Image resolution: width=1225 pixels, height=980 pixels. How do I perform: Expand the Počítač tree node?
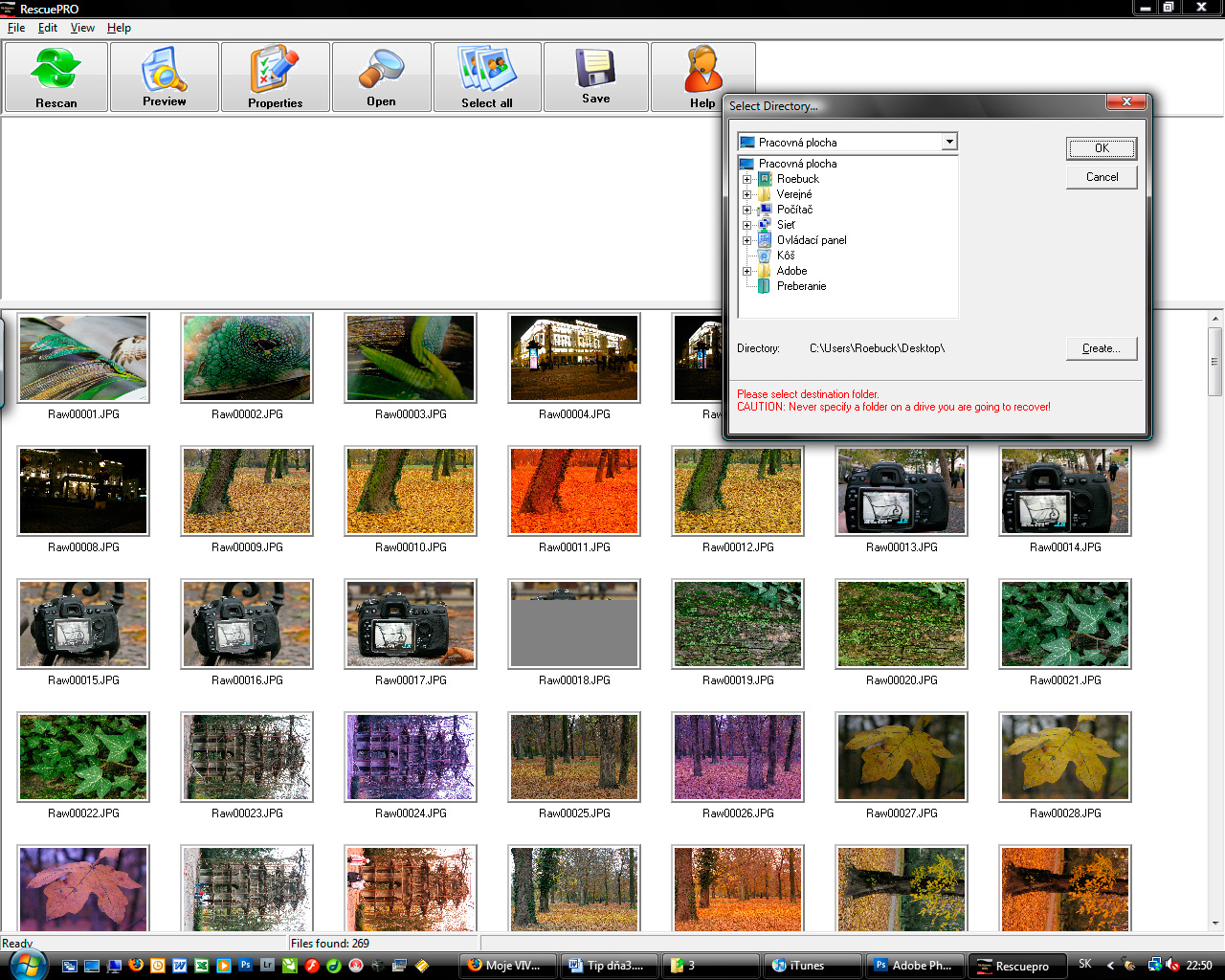point(747,210)
